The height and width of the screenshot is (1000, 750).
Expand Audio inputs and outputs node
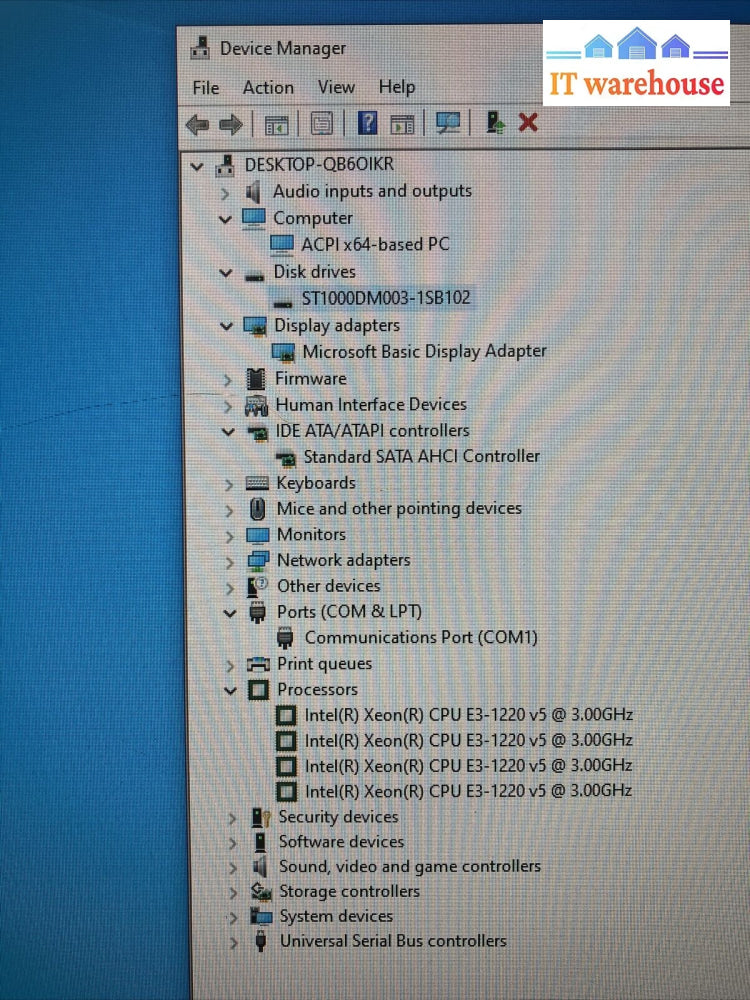(226, 191)
